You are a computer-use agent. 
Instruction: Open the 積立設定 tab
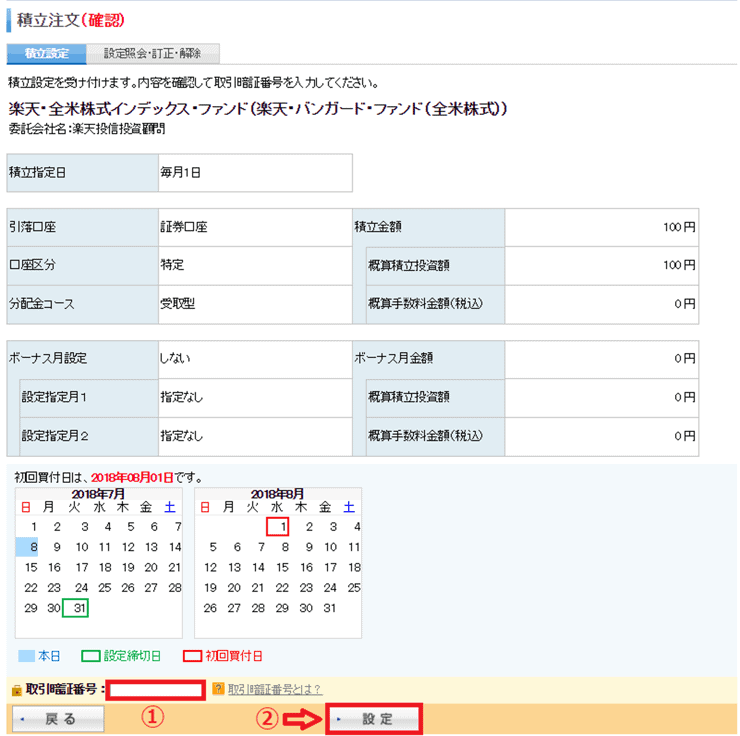click(46, 53)
